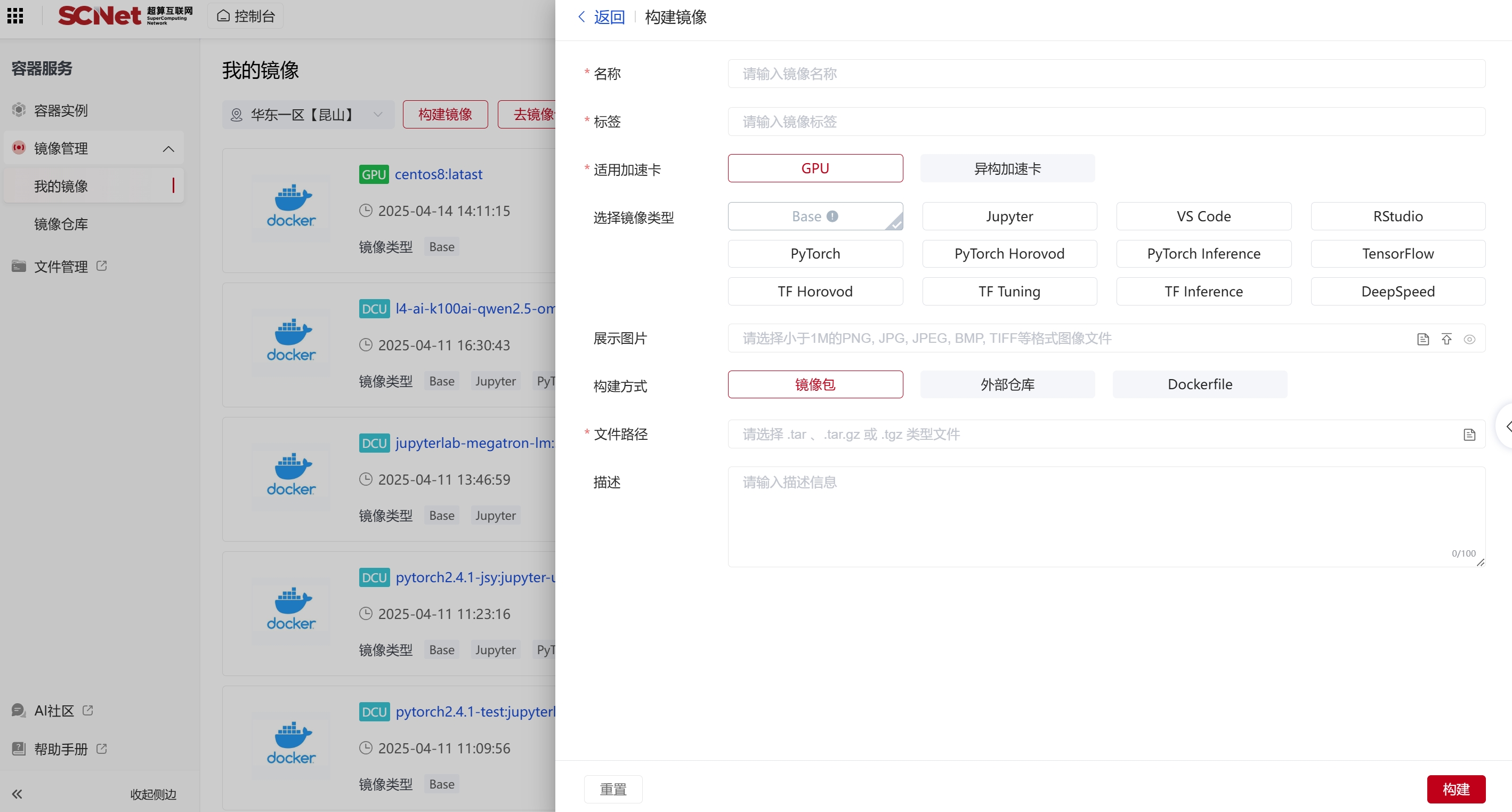Focus the 文件路径 input field
Viewport: 1512px width, 812px height.
tap(1106, 434)
